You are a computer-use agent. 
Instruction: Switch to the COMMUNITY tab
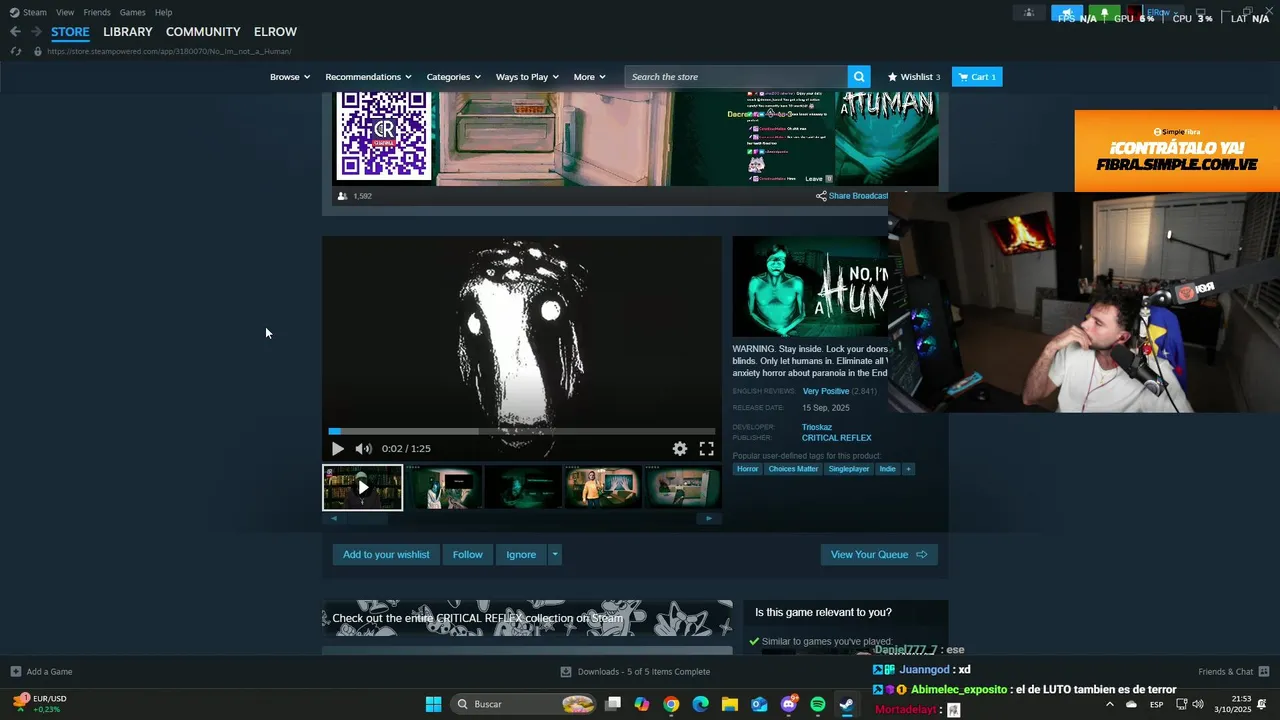point(203,32)
